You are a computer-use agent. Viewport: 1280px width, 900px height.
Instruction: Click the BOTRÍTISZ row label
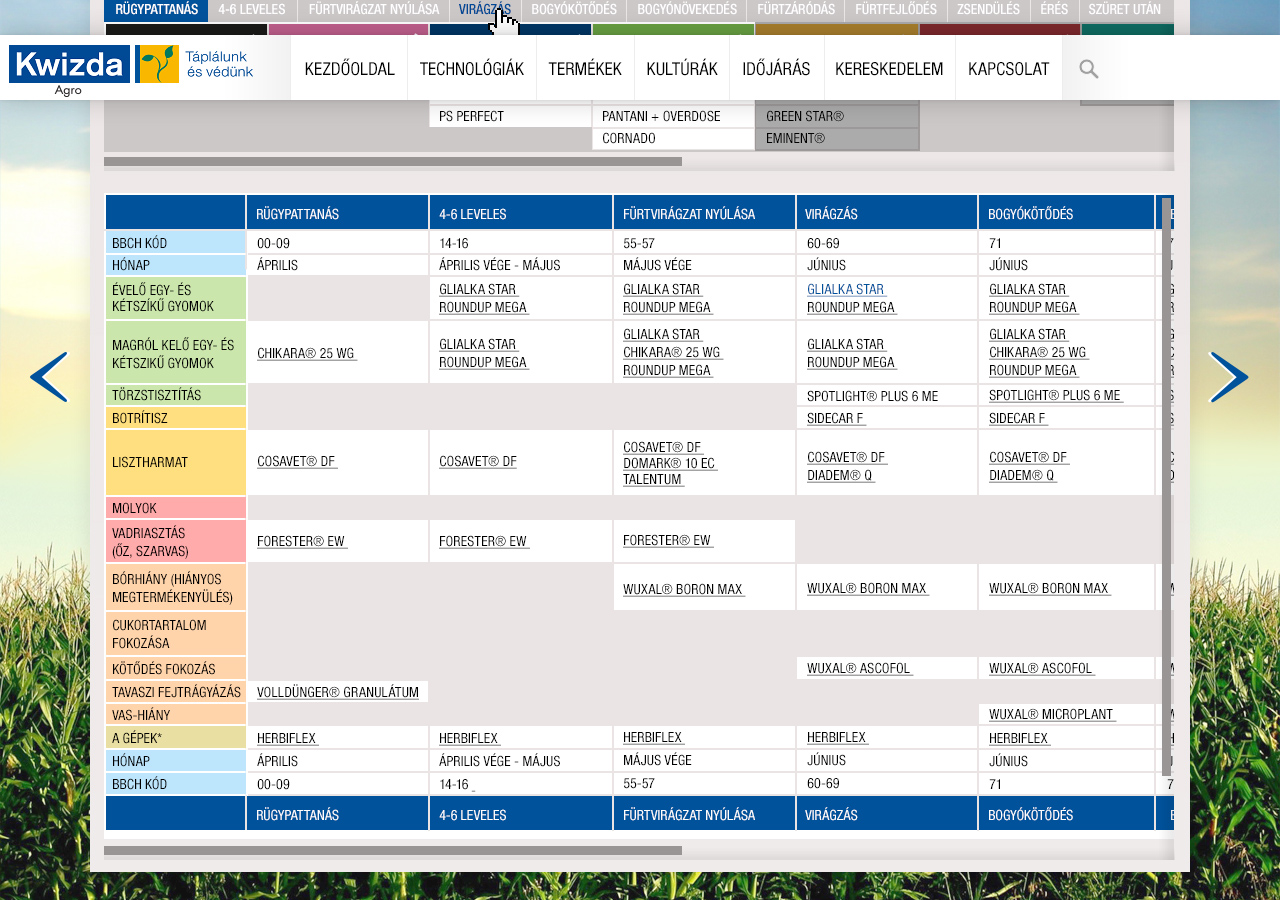(176, 418)
